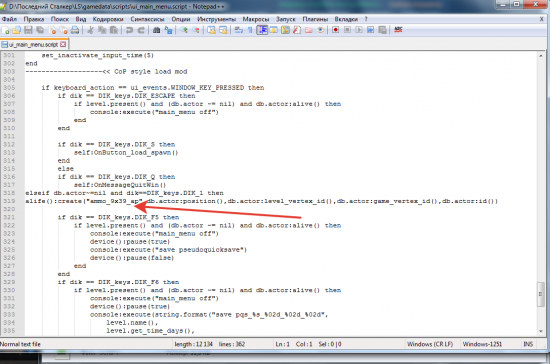This screenshot has width=550, height=364.
Task: Toggle the highlighted indent guide button
Action: [262, 30]
